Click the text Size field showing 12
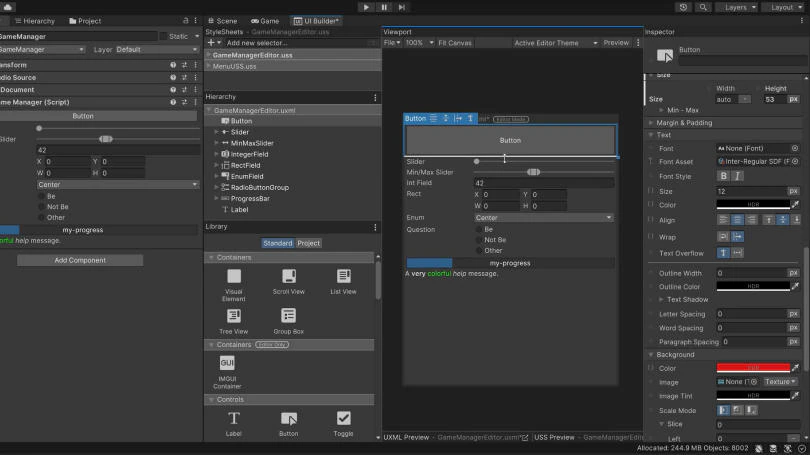 click(x=752, y=191)
